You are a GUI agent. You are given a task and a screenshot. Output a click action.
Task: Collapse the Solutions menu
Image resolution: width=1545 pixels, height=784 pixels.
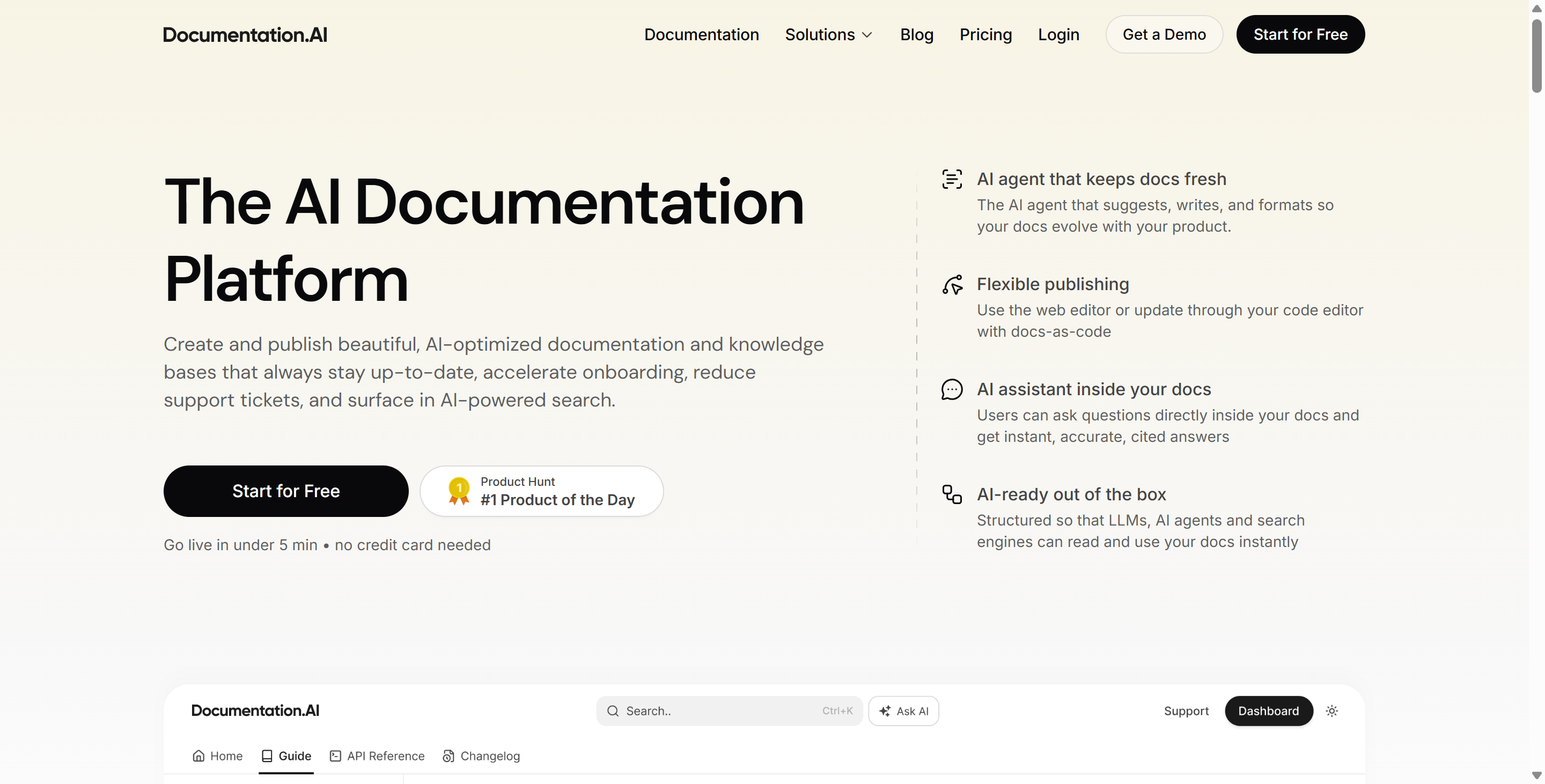click(x=828, y=34)
